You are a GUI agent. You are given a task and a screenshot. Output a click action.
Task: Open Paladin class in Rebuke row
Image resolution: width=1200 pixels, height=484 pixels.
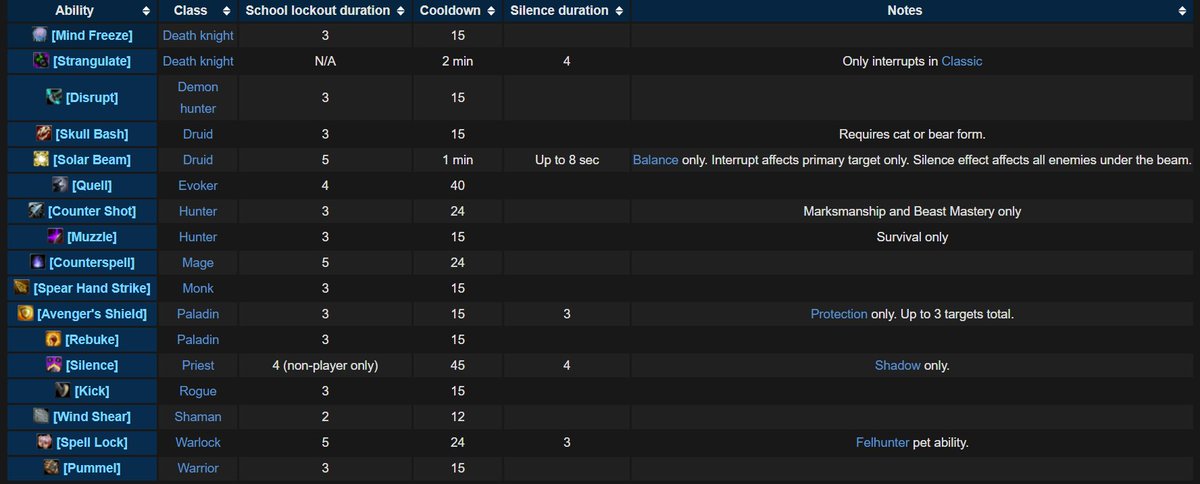tap(198, 339)
